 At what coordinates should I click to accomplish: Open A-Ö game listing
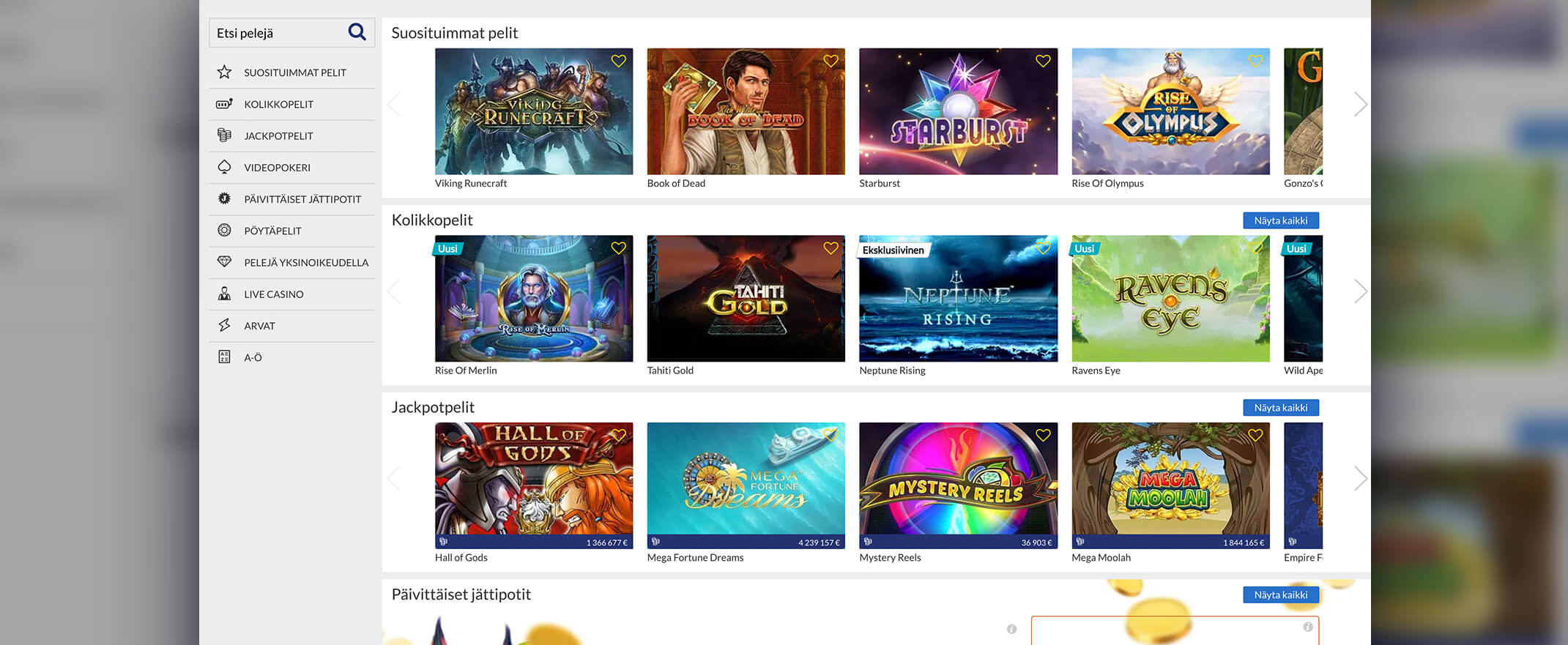[x=292, y=357]
